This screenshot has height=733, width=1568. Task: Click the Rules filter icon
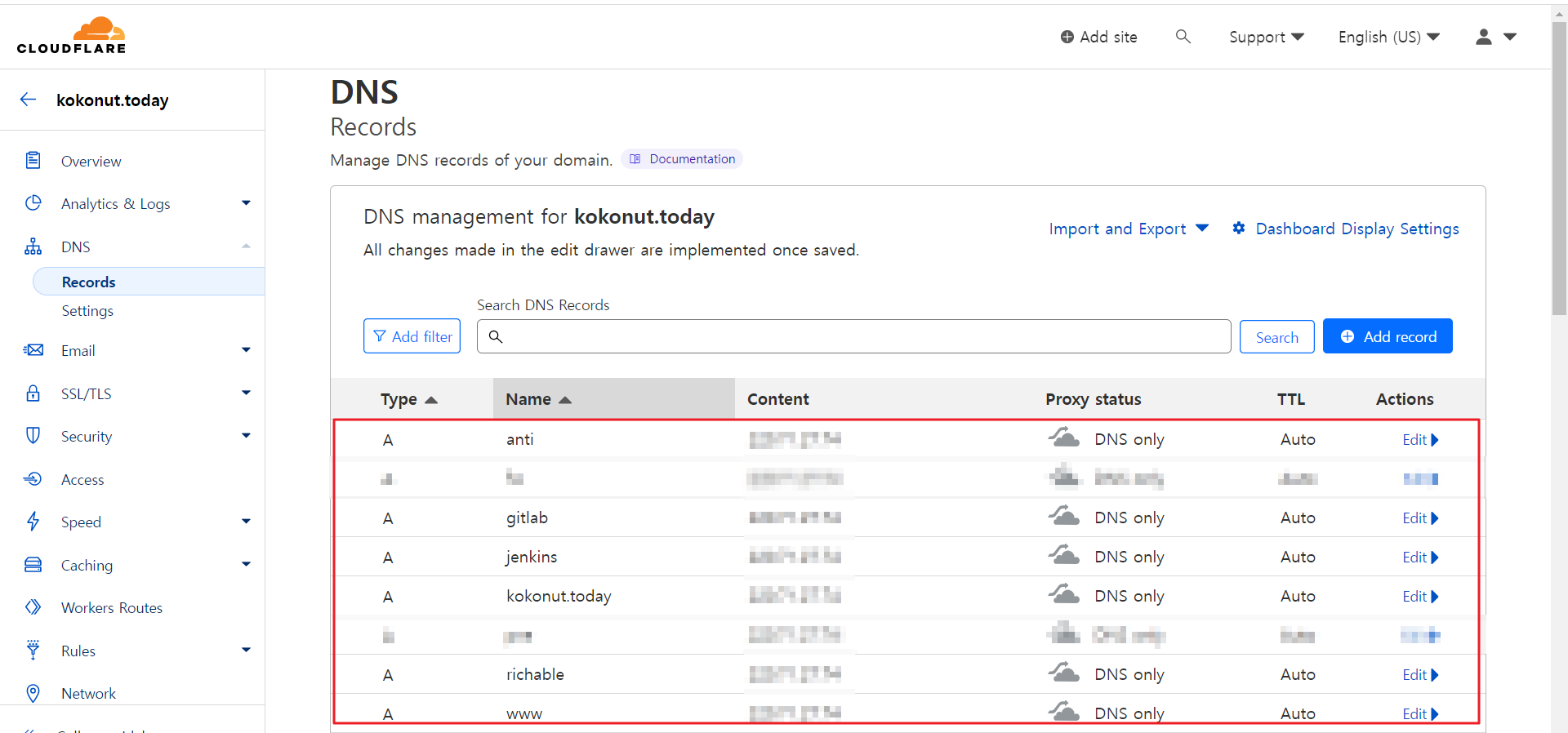pos(33,650)
